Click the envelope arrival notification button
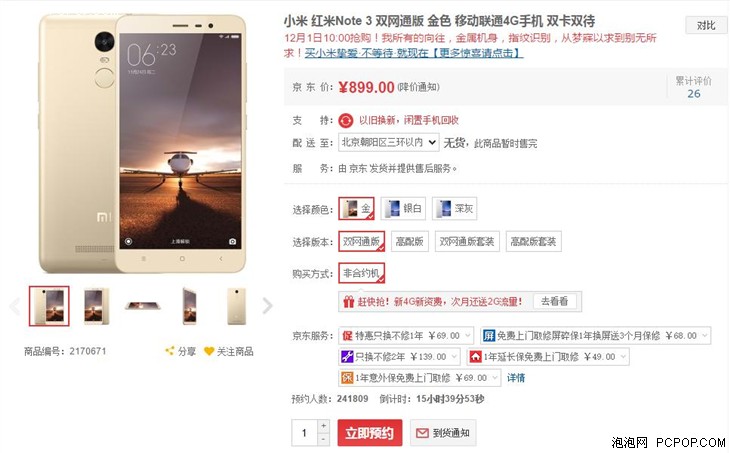Screen dimensions: 730x453 coord(443,433)
